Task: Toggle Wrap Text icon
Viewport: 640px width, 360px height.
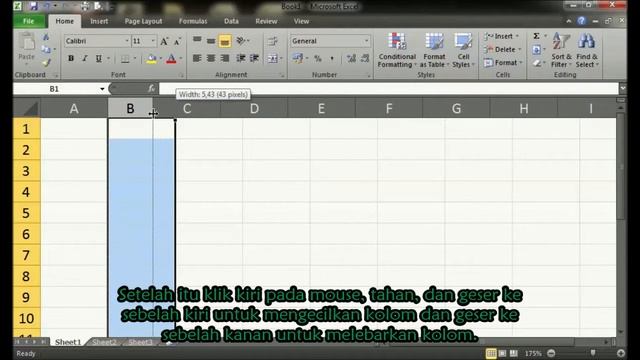Action: coord(272,40)
